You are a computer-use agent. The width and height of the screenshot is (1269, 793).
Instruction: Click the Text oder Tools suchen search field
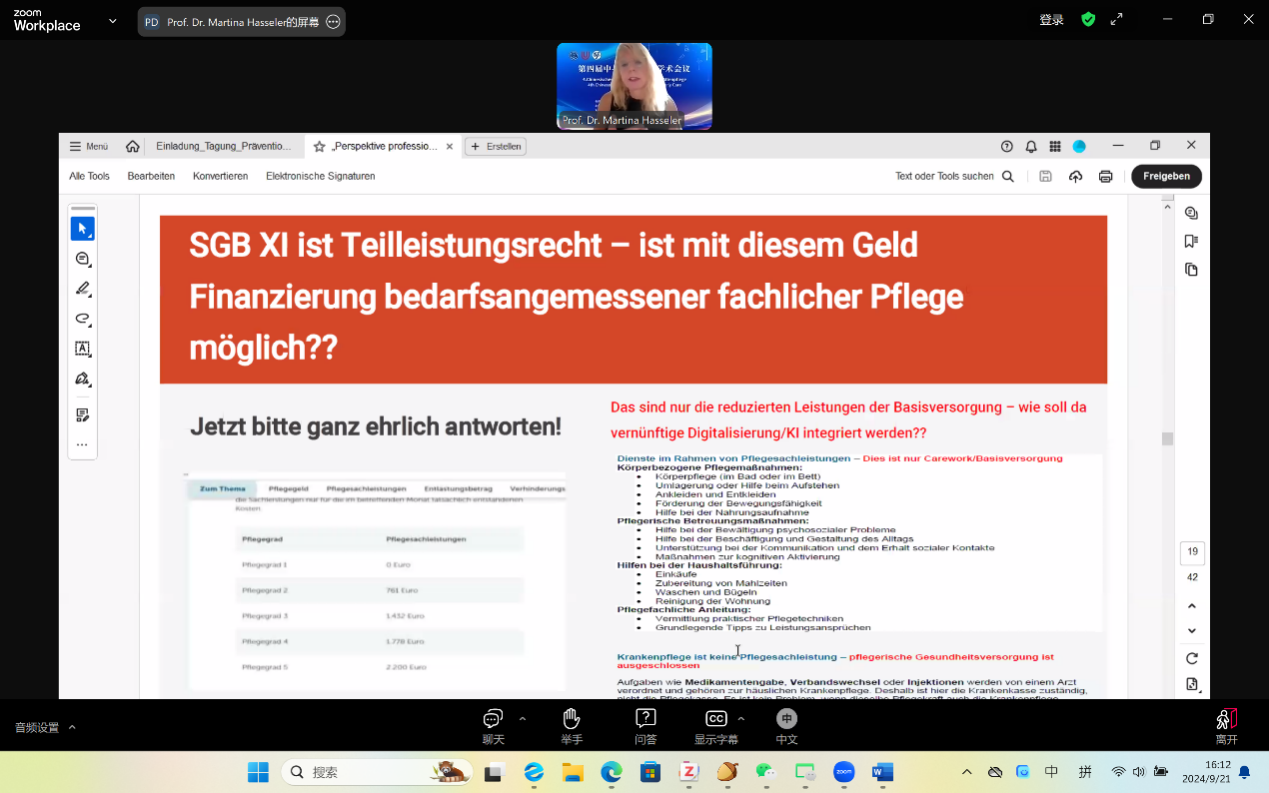click(954, 176)
